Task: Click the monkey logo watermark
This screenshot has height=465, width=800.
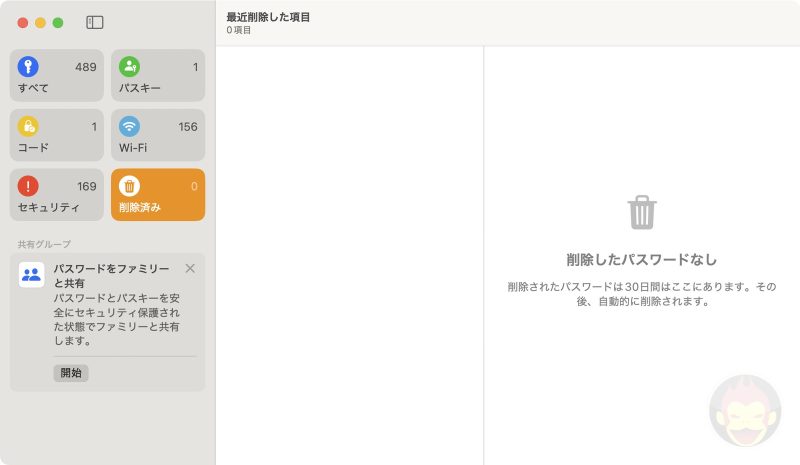Action: (744, 410)
